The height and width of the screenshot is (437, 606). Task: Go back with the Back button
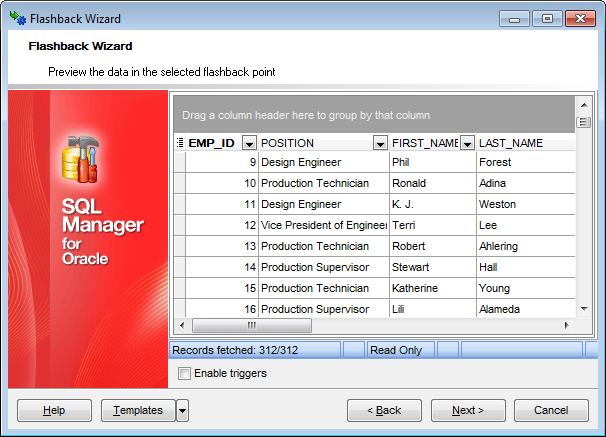point(384,410)
